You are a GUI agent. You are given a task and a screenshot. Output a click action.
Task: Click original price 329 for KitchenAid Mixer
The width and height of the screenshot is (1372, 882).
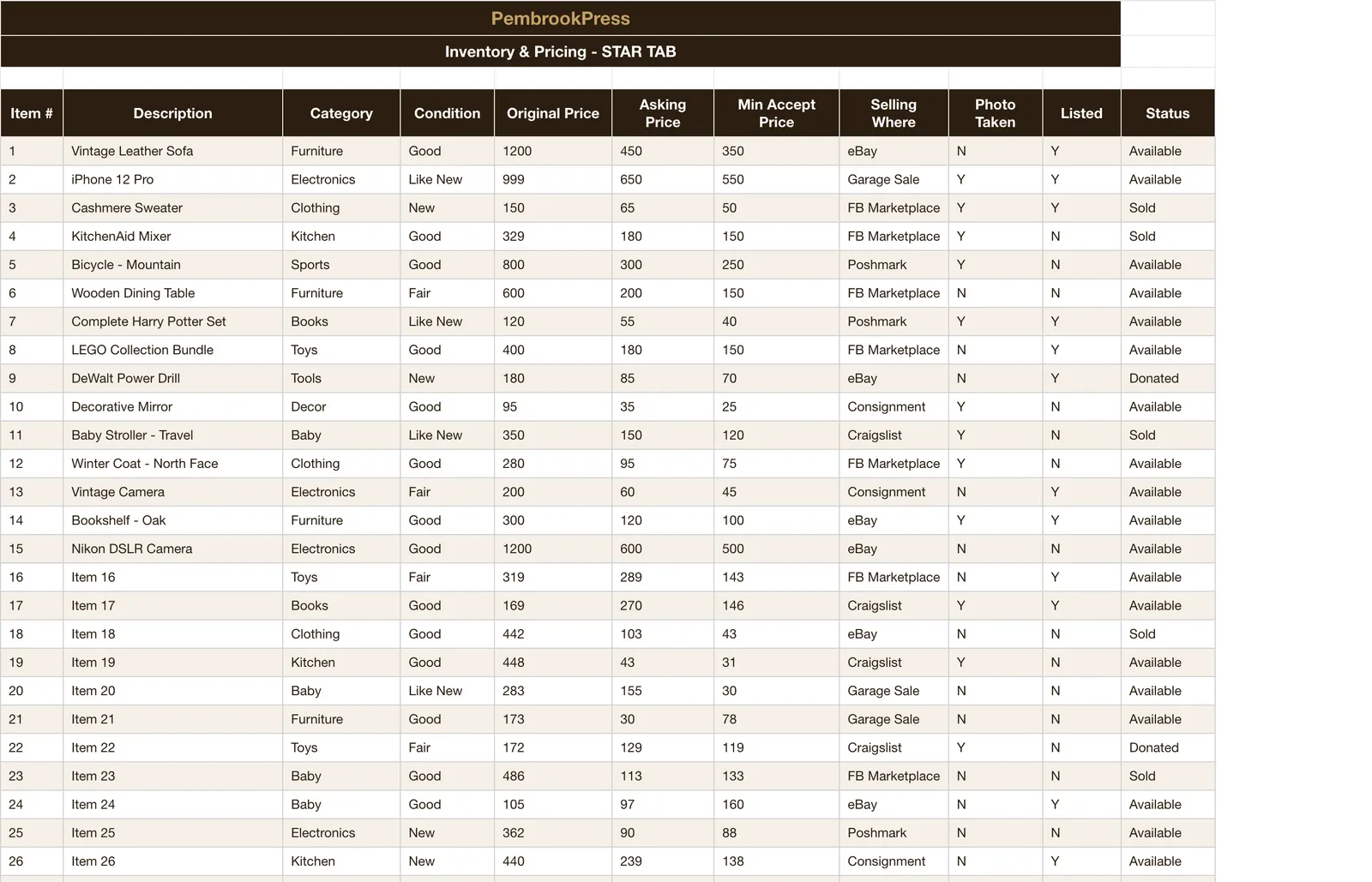(553, 236)
